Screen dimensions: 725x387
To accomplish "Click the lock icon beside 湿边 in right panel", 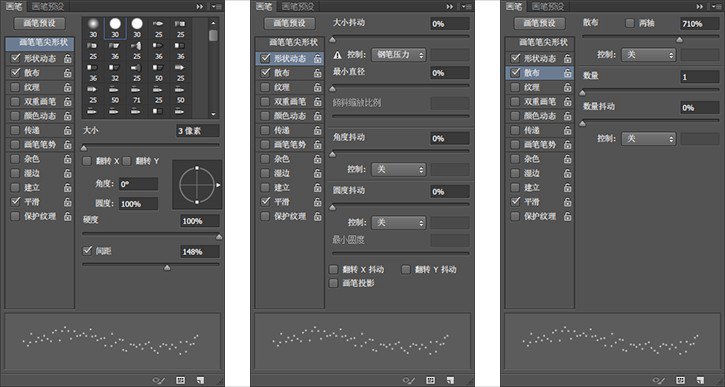I will pyautogui.click(x=568, y=173).
